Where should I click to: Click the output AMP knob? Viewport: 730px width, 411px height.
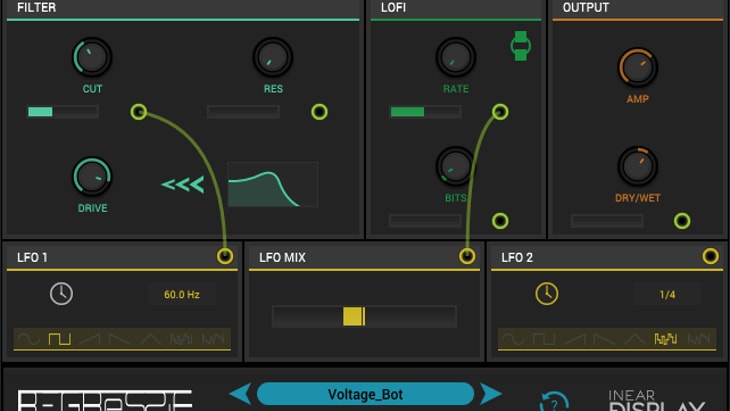637,67
